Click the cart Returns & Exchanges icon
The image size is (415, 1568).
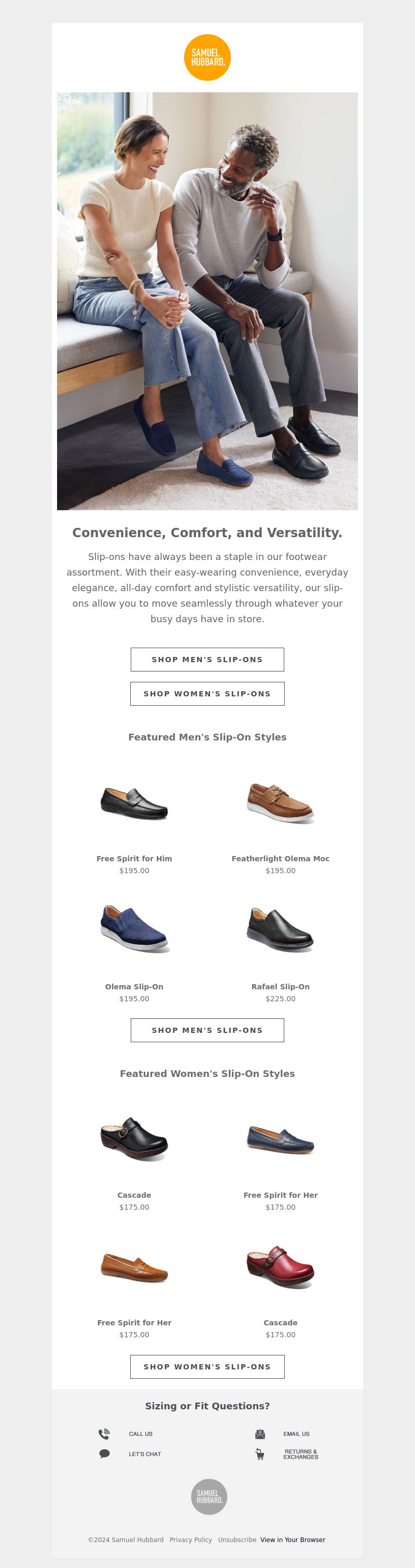click(260, 1454)
